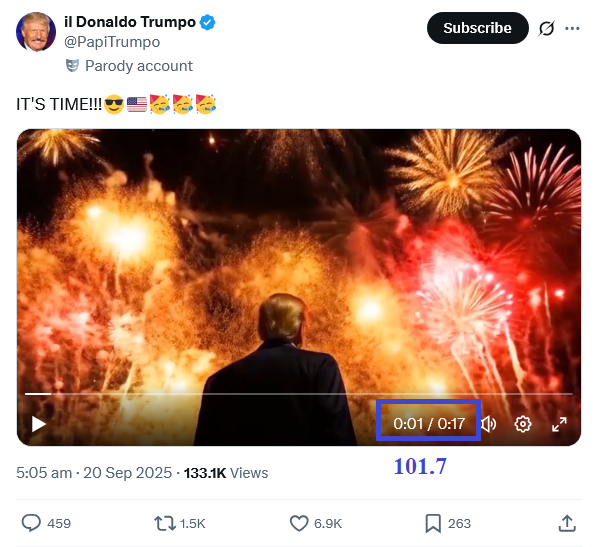Click the il Donaldo Trumpo display name
The height and width of the screenshot is (547, 598).
tap(130, 22)
